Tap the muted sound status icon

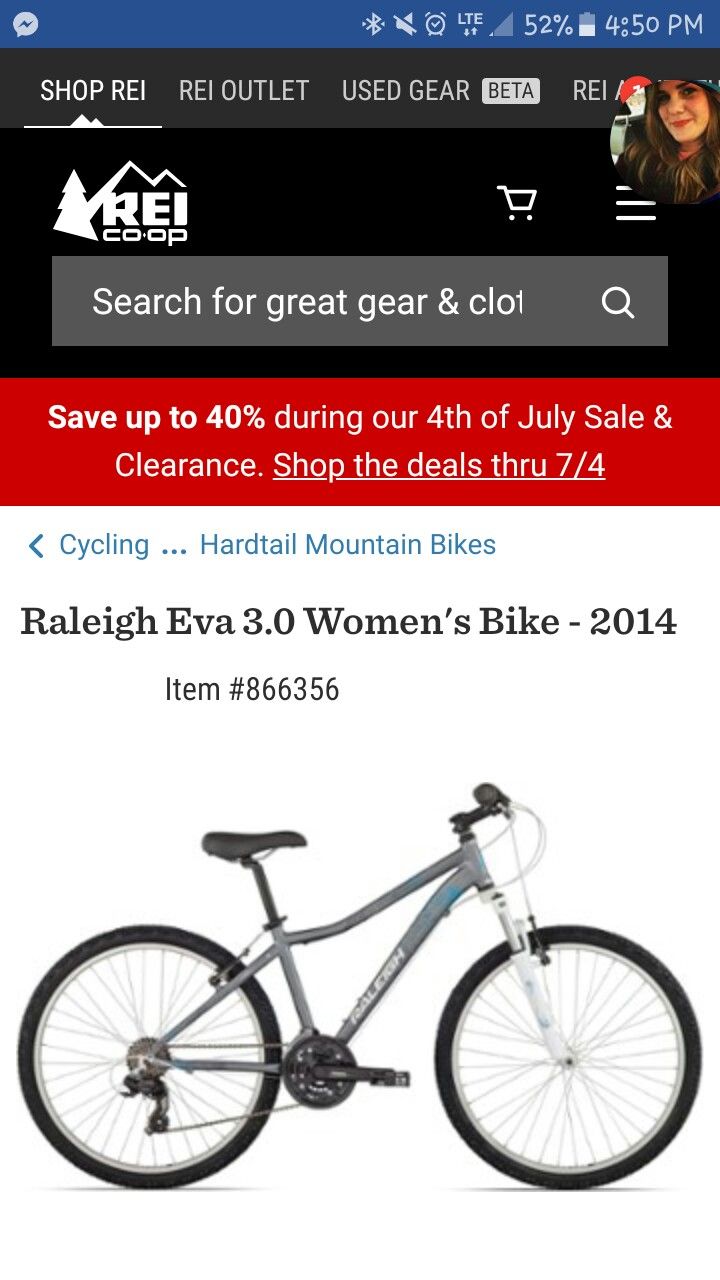404,24
